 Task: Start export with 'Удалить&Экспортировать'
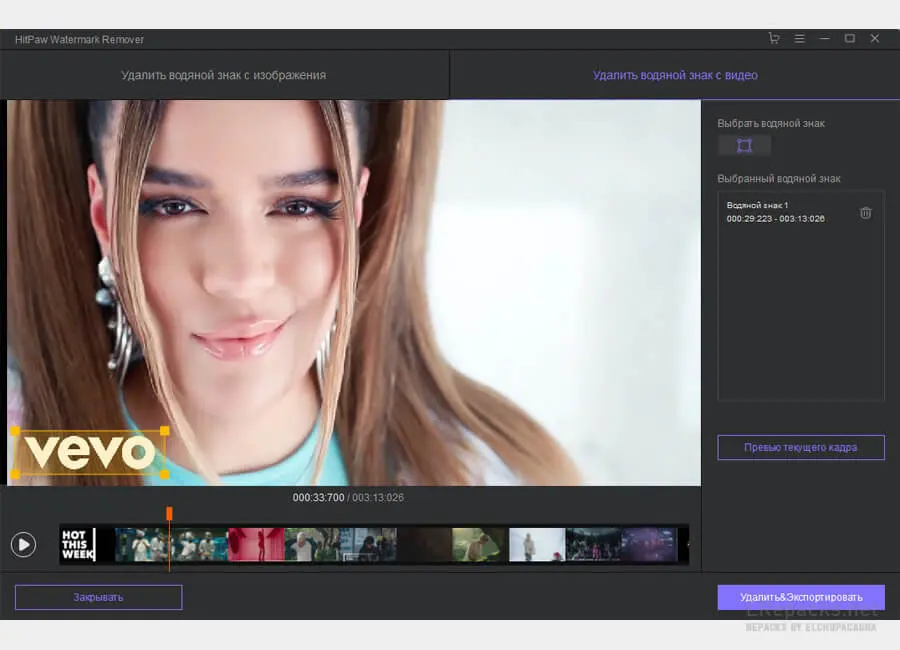[800, 597]
